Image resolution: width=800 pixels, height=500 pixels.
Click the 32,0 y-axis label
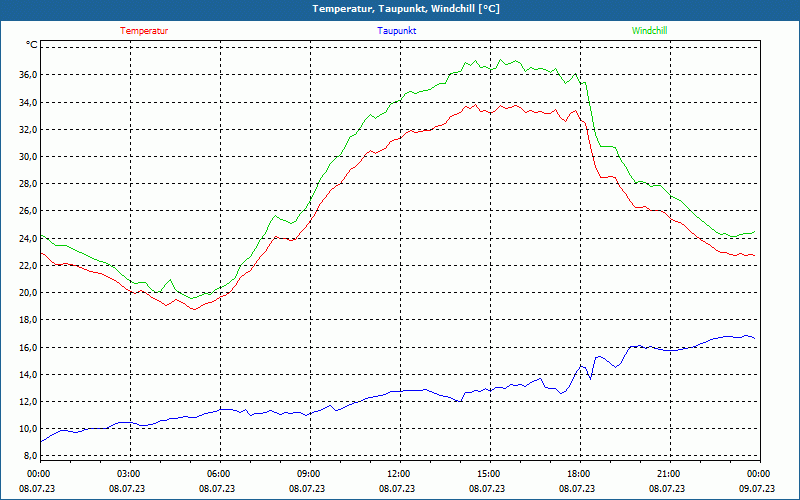[x=28, y=130]
